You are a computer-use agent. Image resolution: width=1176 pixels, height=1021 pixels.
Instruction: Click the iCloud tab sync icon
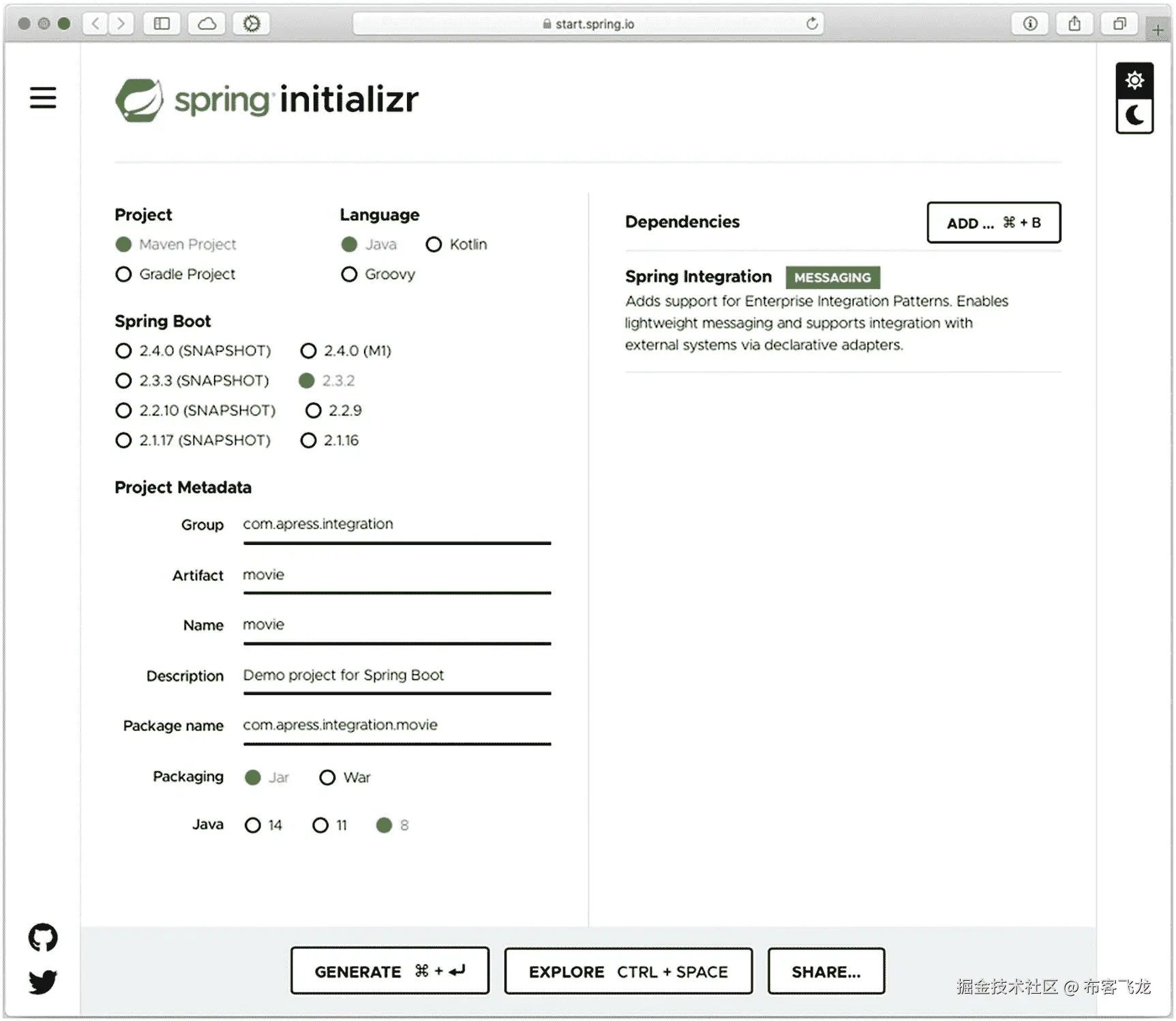[x=207, y=23]
